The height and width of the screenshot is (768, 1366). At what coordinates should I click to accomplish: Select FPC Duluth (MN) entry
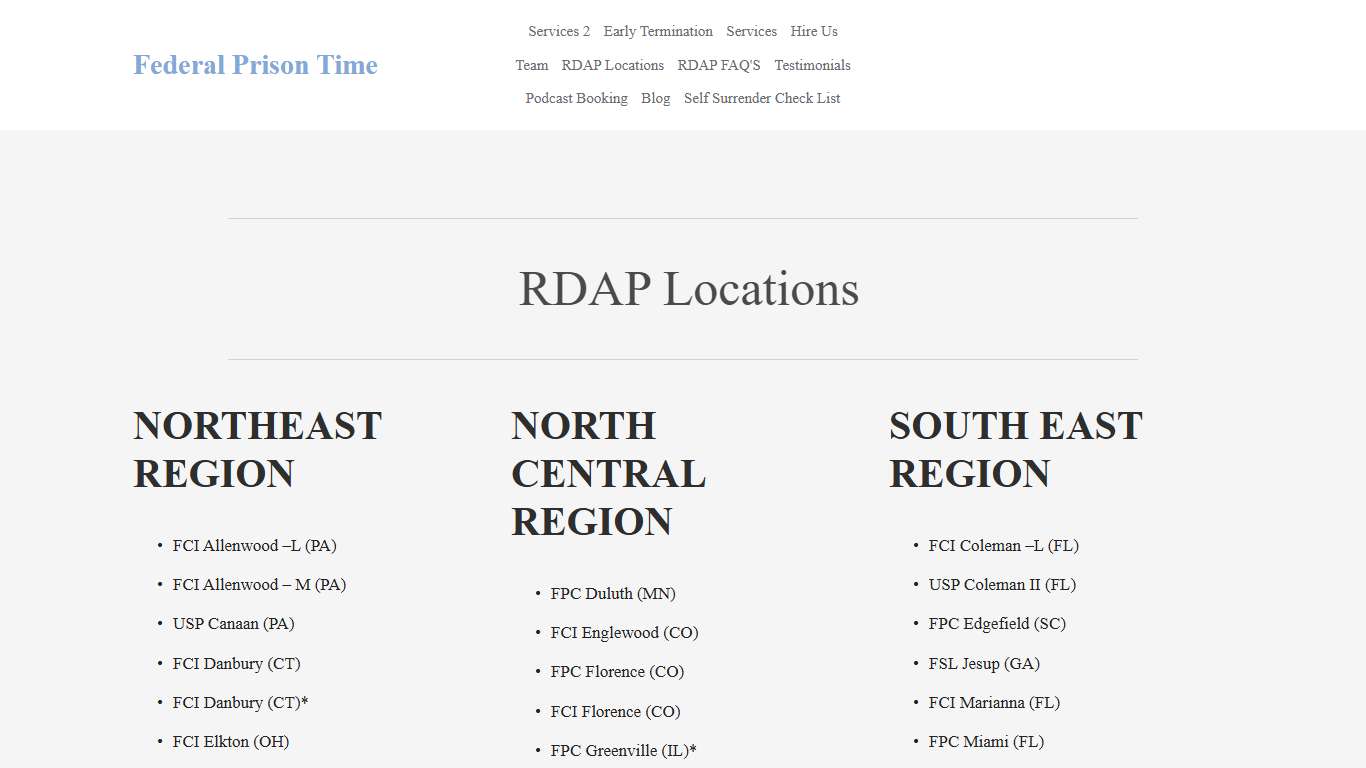(613, 593)
